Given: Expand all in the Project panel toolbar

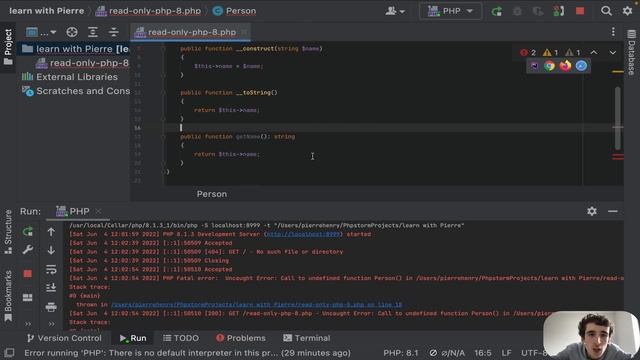Looking at the screenshot, I should [x=93, y=32].
